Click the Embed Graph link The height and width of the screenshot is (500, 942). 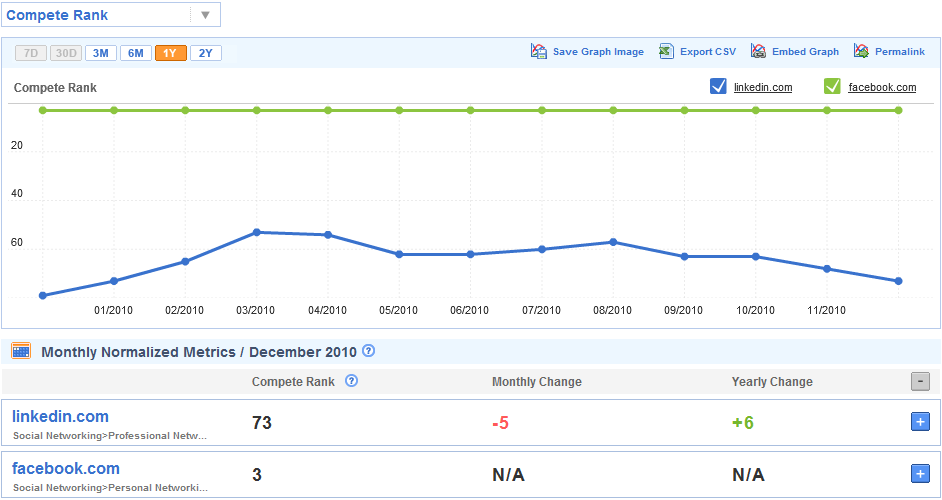(x=805, y=52)
